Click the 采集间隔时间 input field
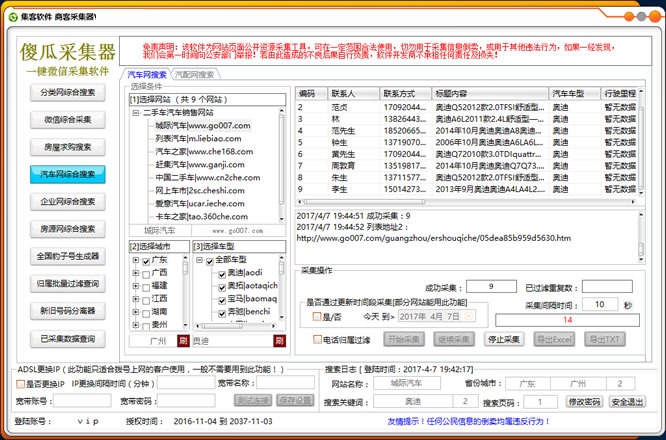 click(600, 304)
